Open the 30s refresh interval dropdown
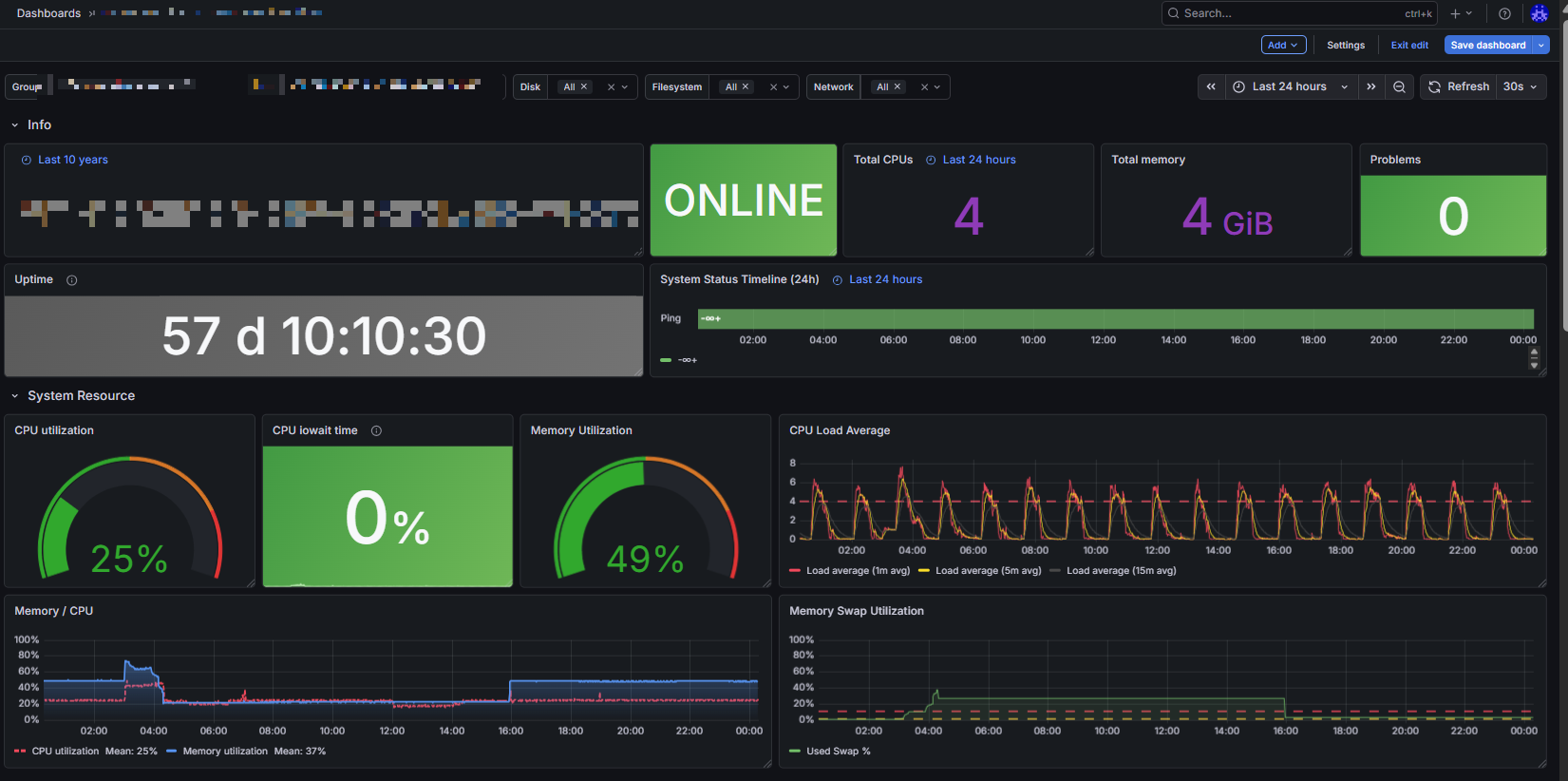1568x781 pixels. [1521, 86]
